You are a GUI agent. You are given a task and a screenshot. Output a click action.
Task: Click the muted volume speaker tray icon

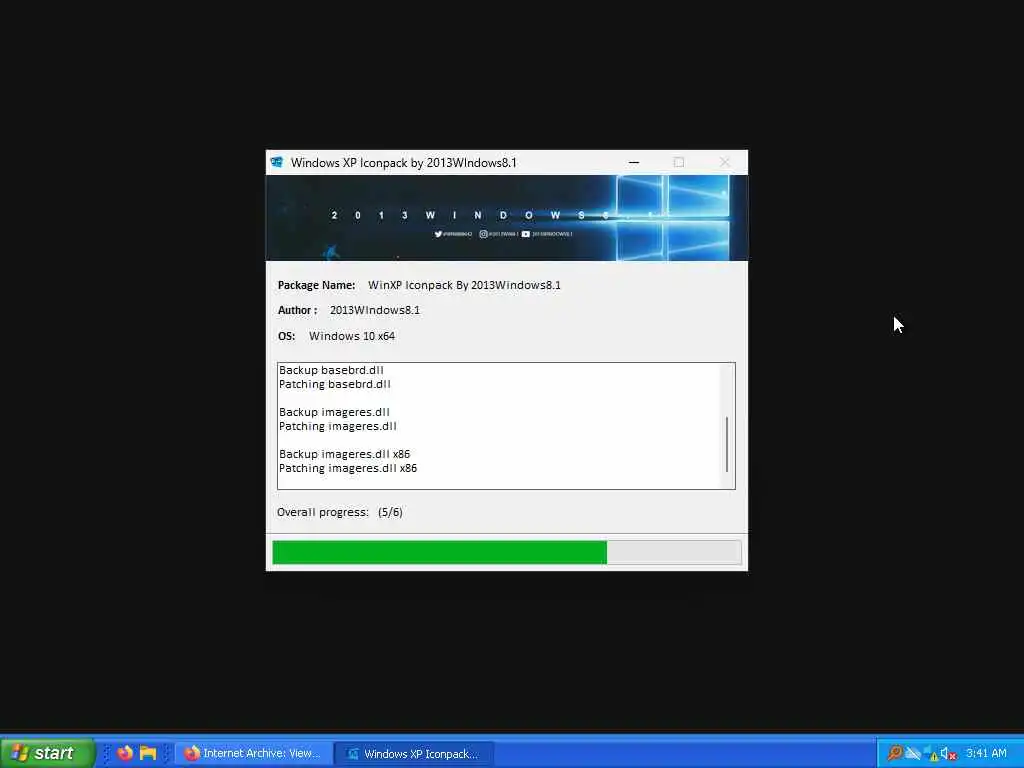[948, 754]
